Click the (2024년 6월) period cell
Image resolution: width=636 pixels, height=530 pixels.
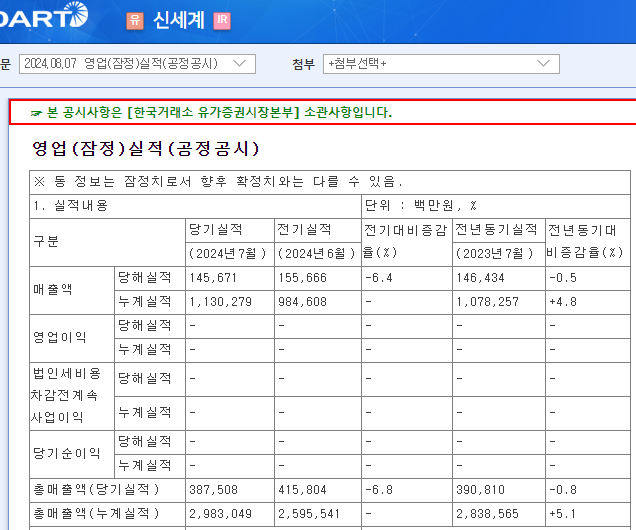click(x=318, y=254)
